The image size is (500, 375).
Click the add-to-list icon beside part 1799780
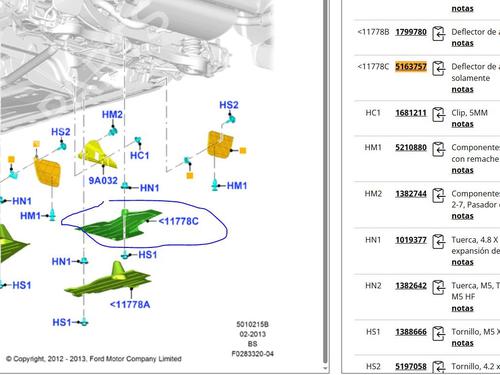pyautogui.click(x=439, y=34)
